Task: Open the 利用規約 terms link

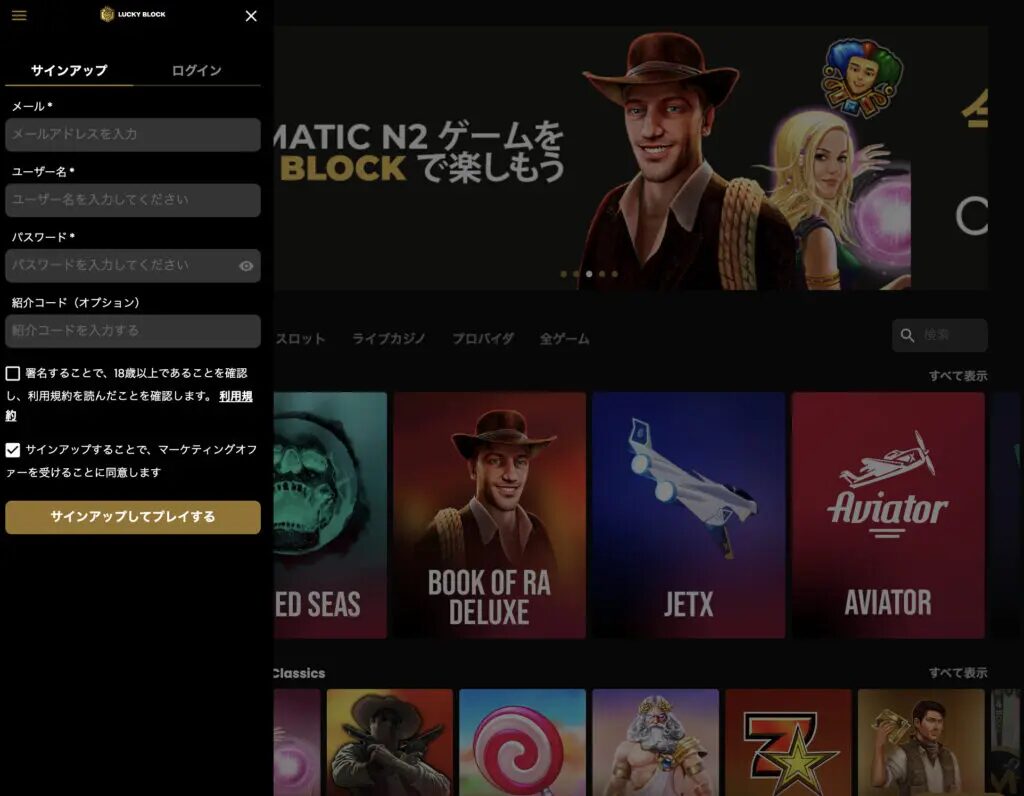Action: [x=236, y=396]
